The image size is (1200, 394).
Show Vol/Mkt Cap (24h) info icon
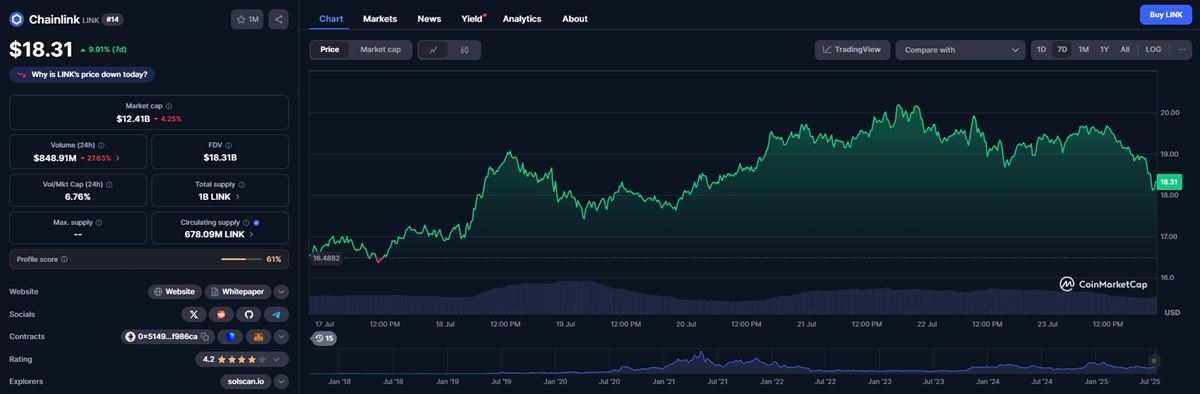(108, 184)
